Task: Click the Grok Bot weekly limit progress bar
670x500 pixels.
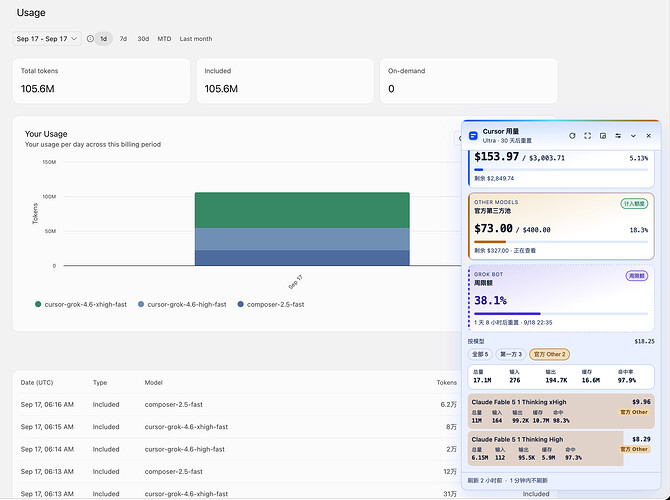Action: click(x=561, y=314)
